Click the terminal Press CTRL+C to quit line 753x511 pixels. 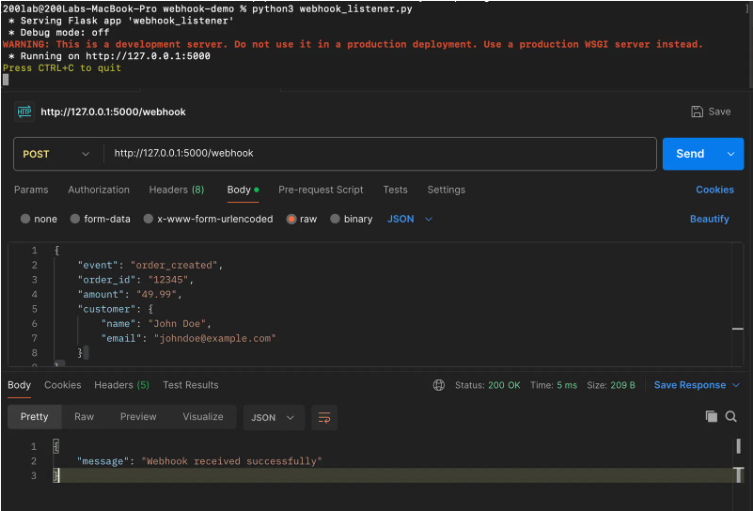[62, 68]
